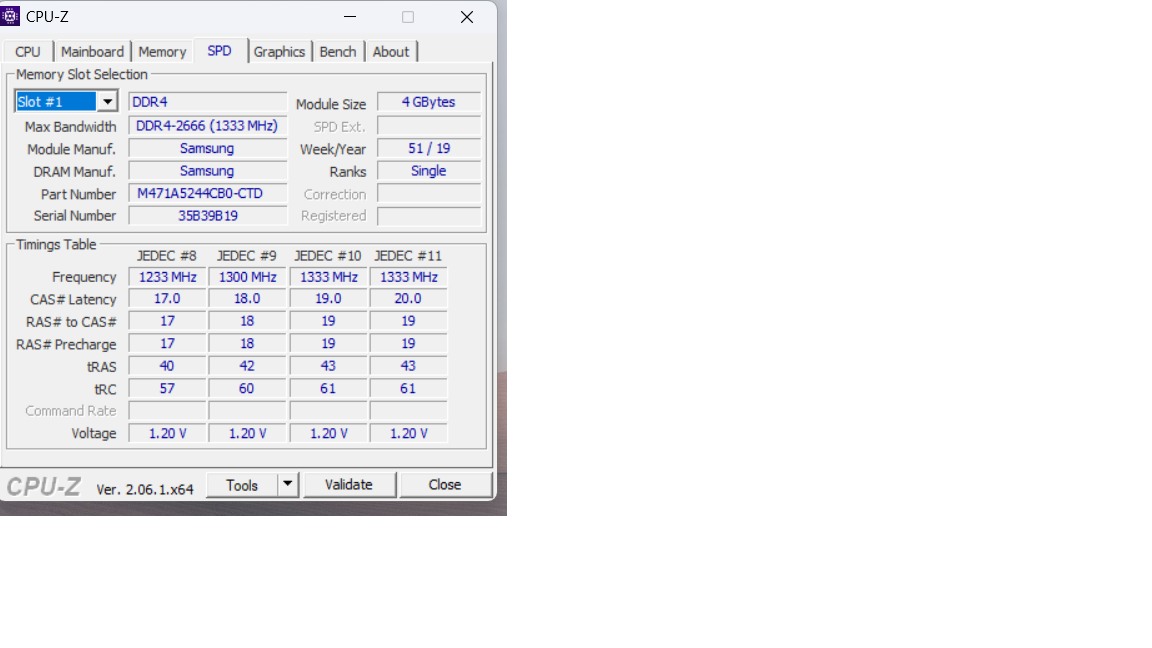The width and height of the screenshot is (1152, 648).
Task: Click the CAS# Latency 17.0 cell
Action: (x=168, y=299)
